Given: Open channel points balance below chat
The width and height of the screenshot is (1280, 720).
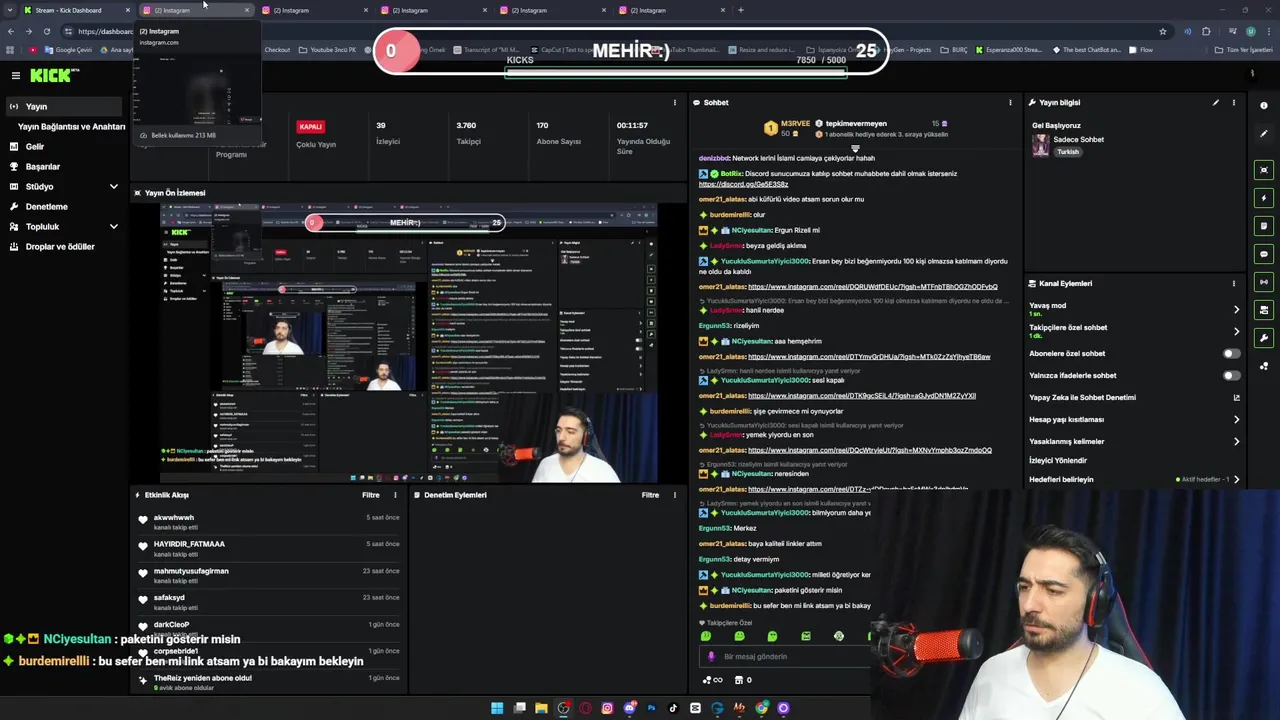Looking at the screenshot, I should coord(713,680).
